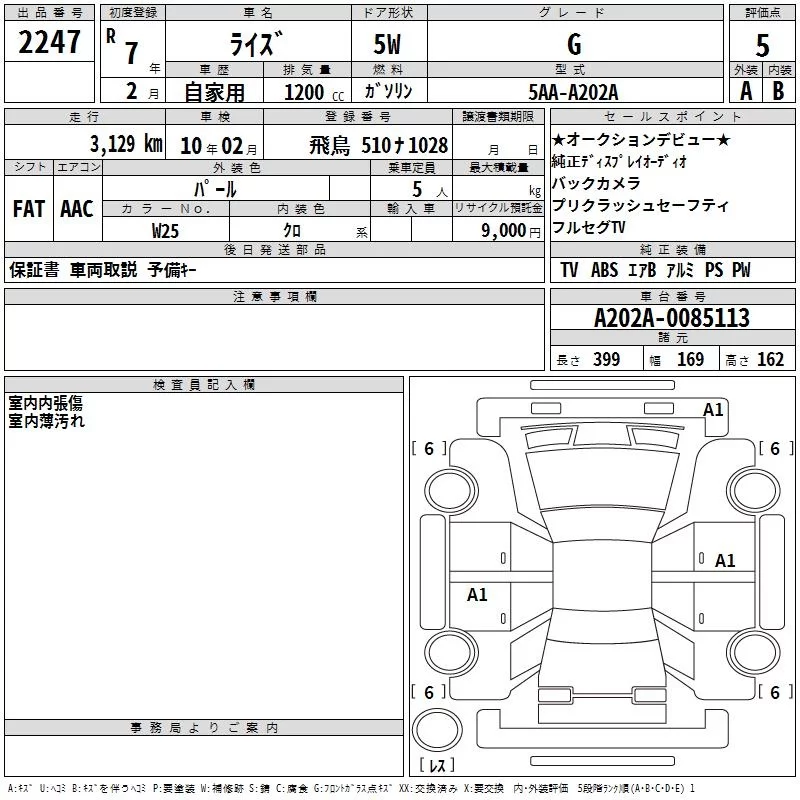The width and height of the screenshot is (800, 800).
Task: Click the spare tire circle above [レス]
Action: (x=437, y=730)
